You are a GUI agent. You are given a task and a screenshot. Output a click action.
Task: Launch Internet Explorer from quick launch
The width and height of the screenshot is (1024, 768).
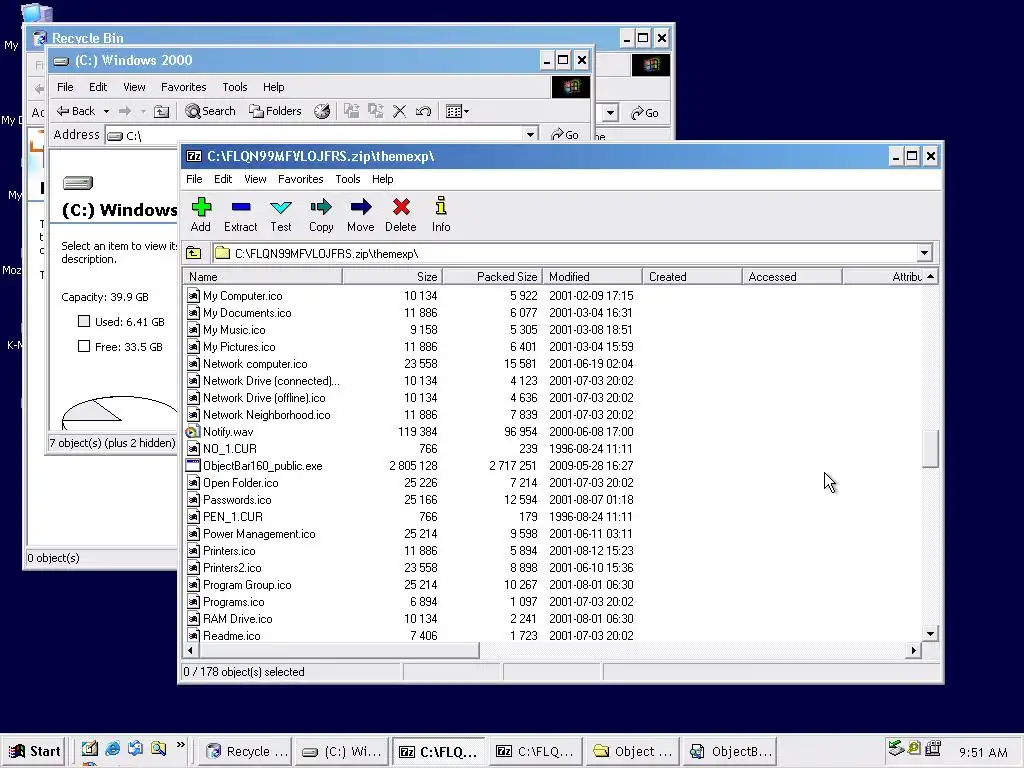click(x=112, y=749)
